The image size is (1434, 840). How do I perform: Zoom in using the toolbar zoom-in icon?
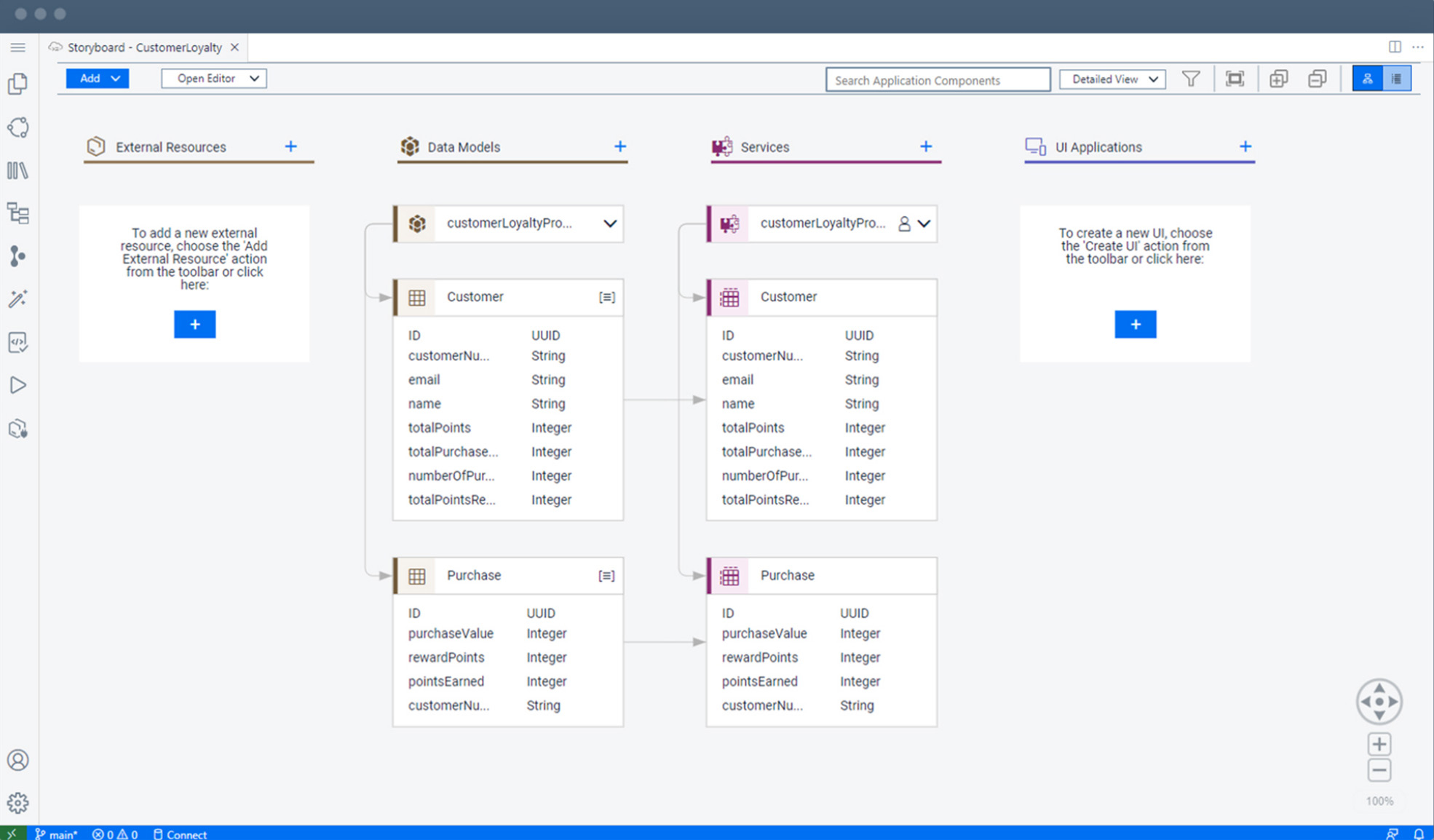(1379, 743)
